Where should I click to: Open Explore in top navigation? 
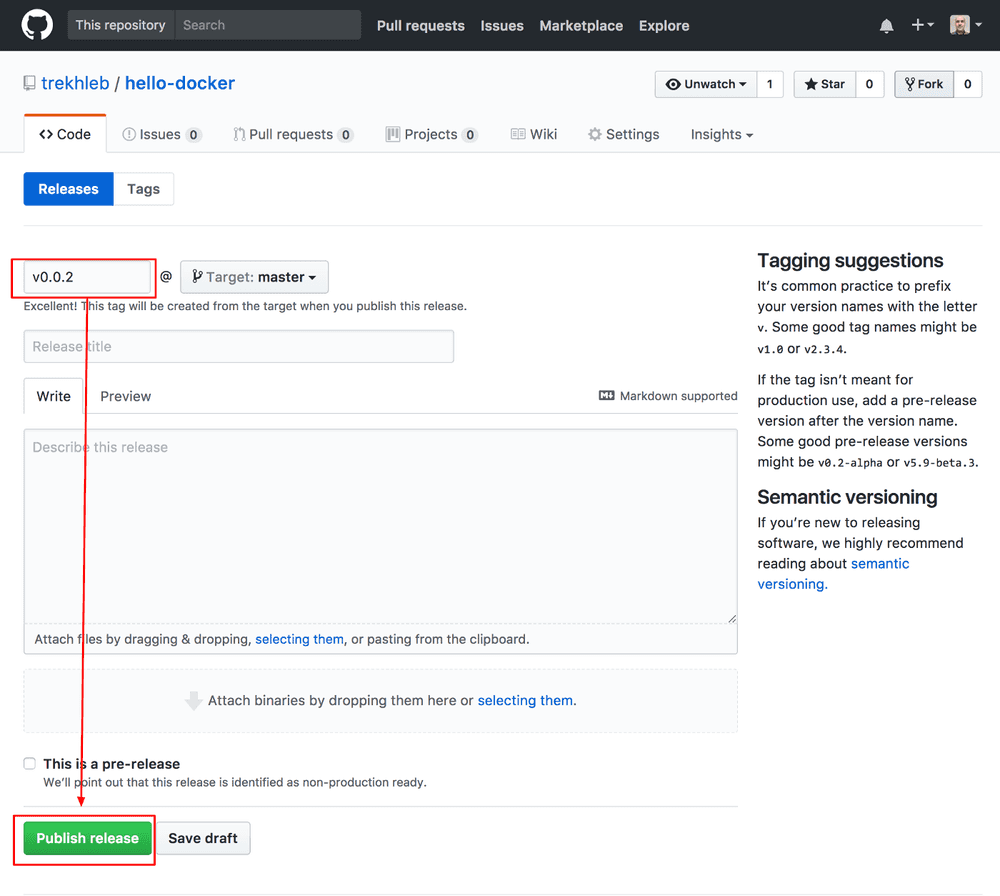coord(664,26)
